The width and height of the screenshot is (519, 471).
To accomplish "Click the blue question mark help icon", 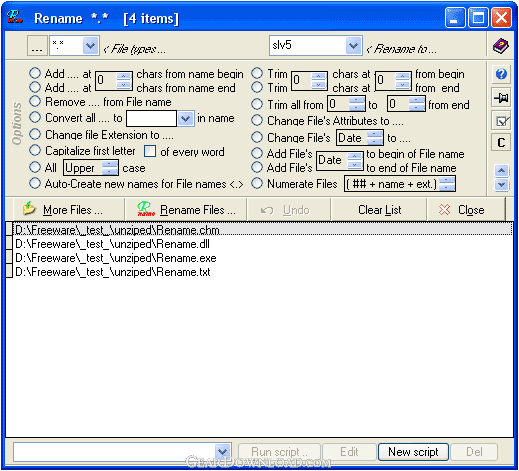I will [x=501, y=74].
